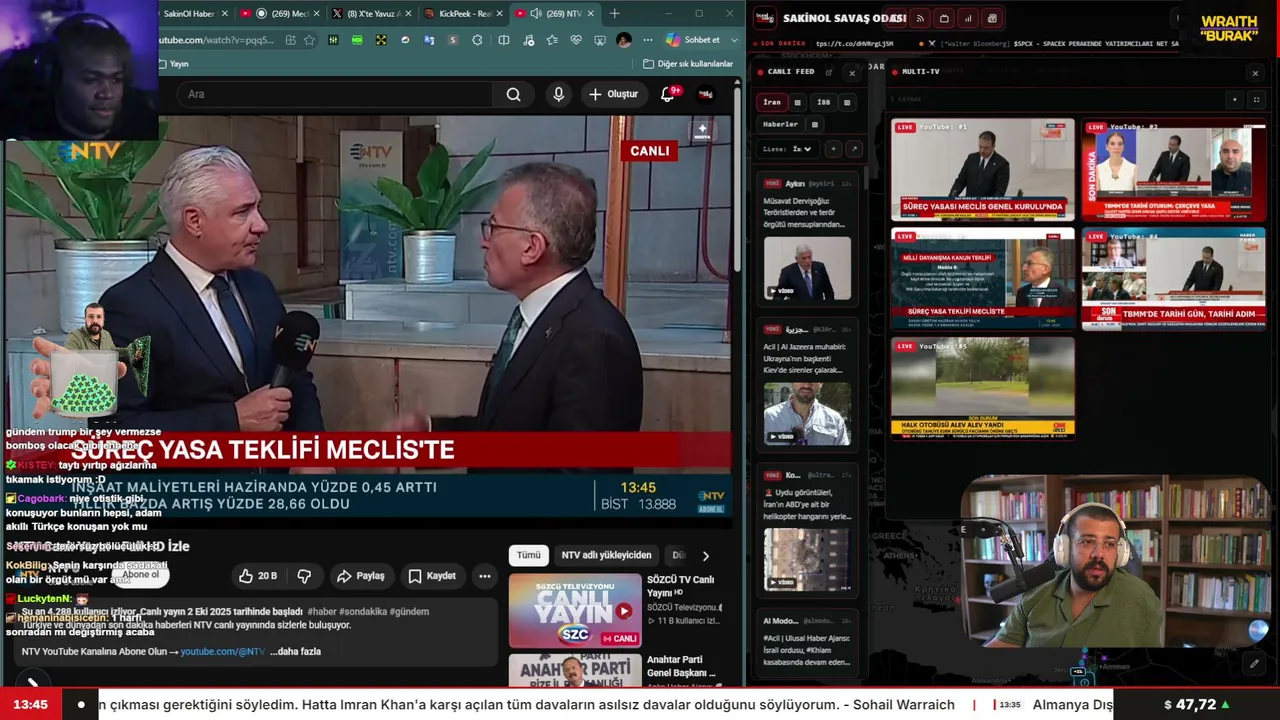Open the arrow icon beside the Liste add button
The image size is (1280, 720).
[x=853, y=149]
